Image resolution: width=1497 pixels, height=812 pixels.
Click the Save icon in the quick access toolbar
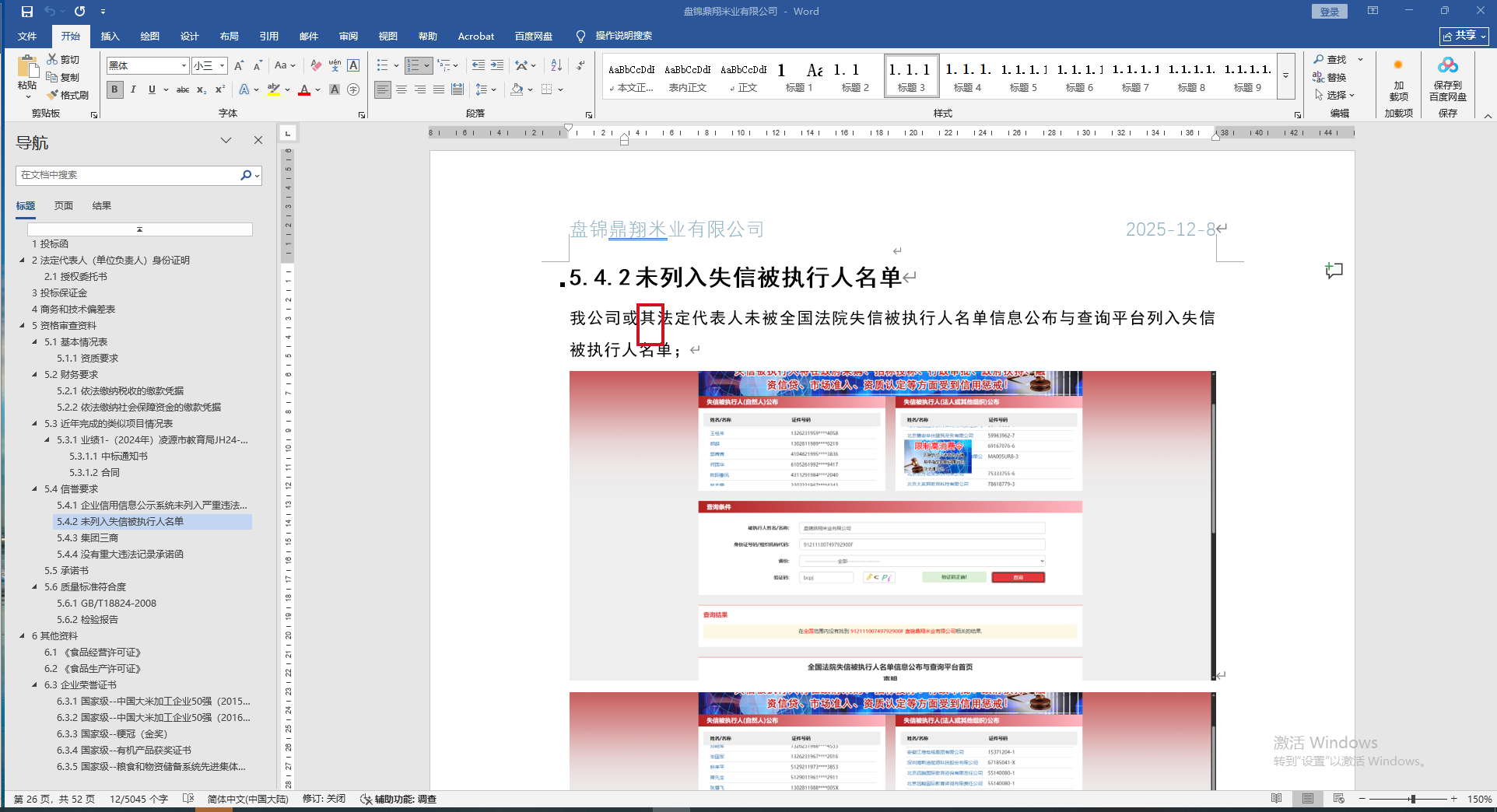(x=27, y=12)
